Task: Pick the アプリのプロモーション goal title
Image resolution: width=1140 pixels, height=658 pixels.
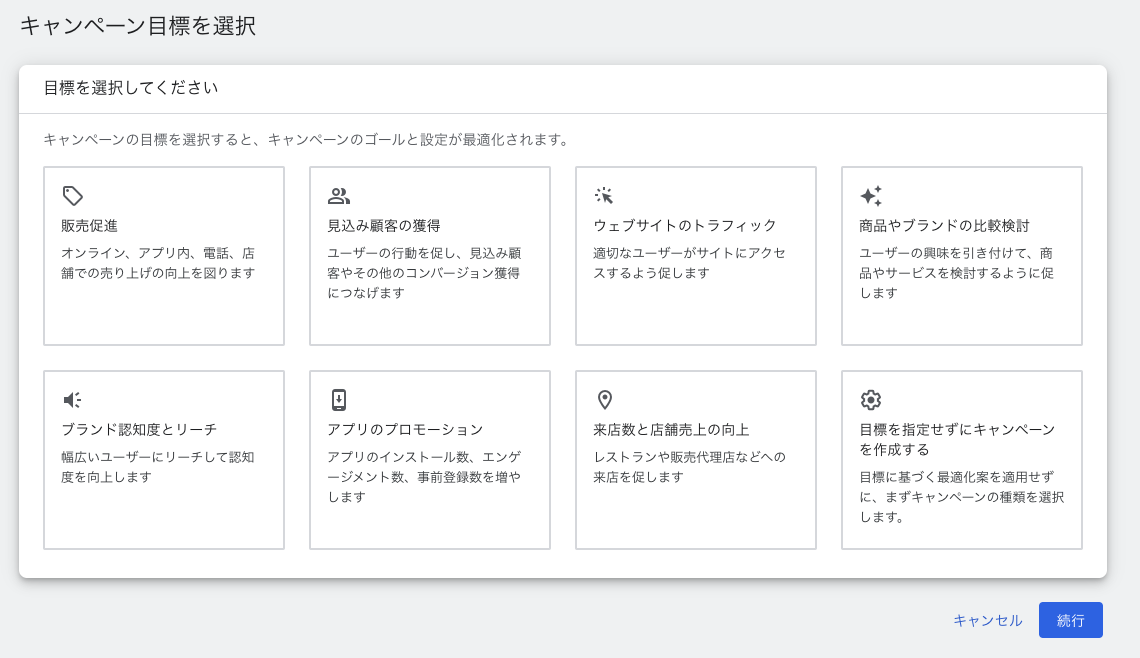Action: [405, 430]
